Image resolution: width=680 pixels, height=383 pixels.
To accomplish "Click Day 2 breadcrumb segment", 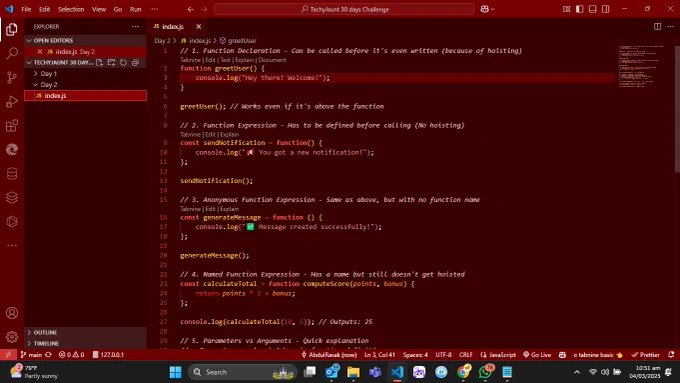I will click(162, 40).
